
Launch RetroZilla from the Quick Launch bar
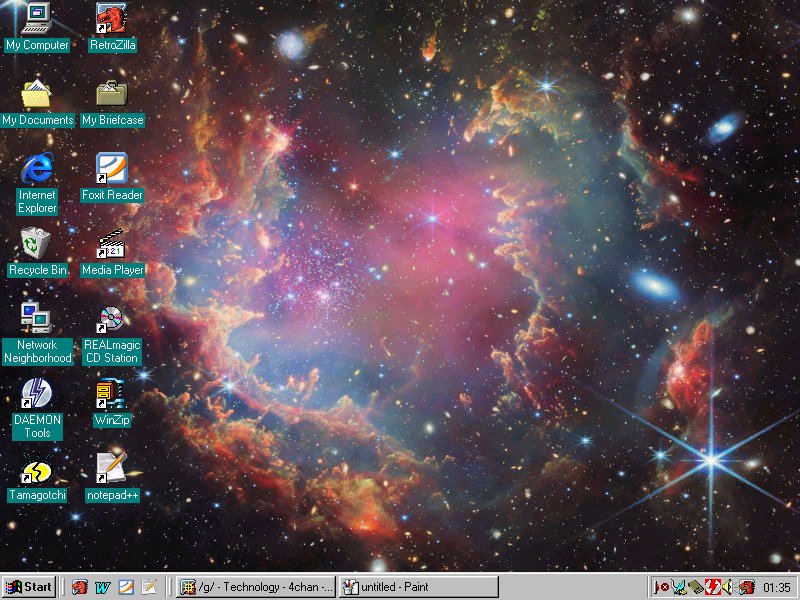click(79, 587)
